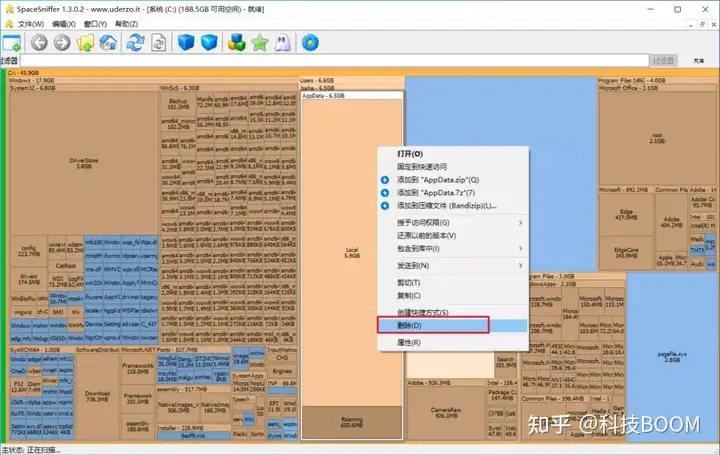
Task: Select the EdgeCore 343.9MB block
Action: 626,253
